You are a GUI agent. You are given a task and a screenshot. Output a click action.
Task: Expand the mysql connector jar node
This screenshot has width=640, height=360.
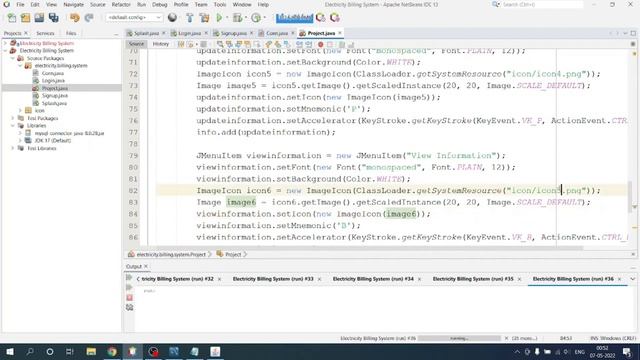point(20,133)
